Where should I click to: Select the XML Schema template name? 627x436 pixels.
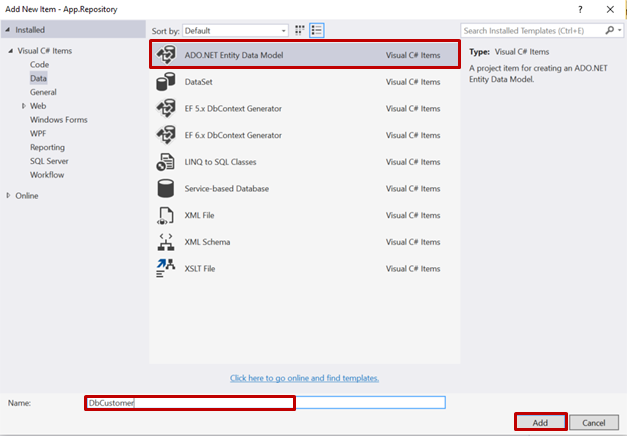click(x=207, y=242)
